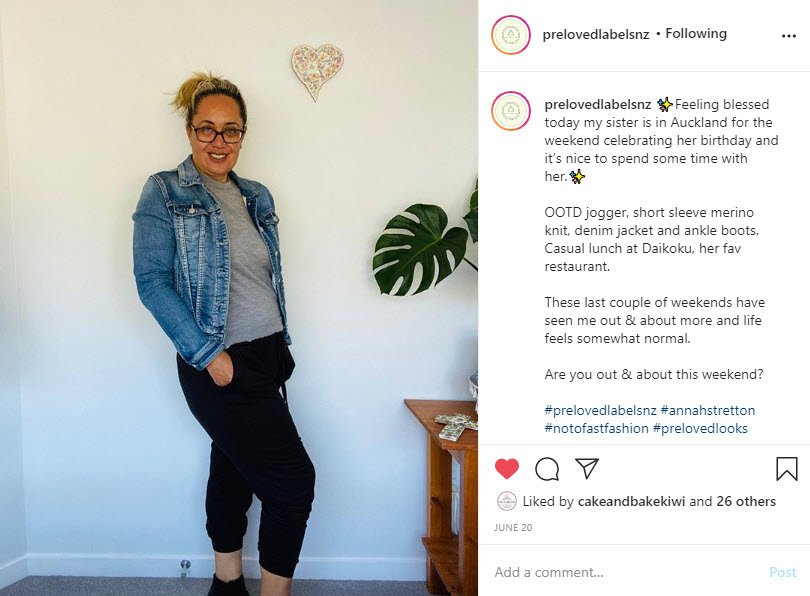Screen dimensions: 810x596
Task: Click prelovedlabelsnz profile avatar in header
Action: [511, 35]
